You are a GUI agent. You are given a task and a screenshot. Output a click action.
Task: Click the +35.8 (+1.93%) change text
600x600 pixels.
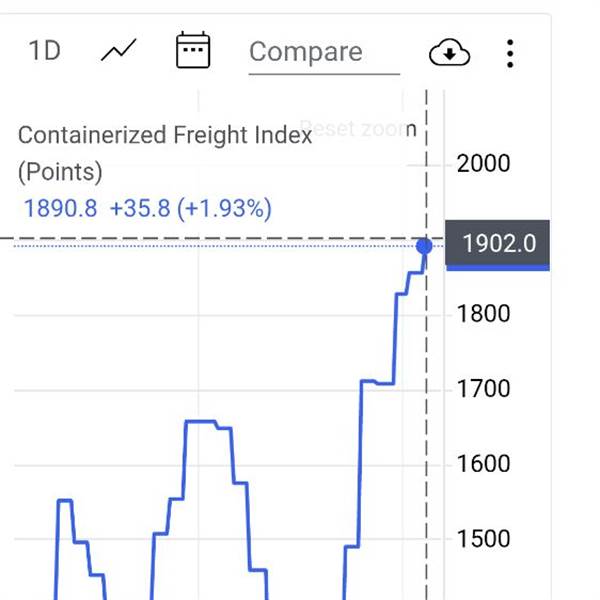[190, 209]
